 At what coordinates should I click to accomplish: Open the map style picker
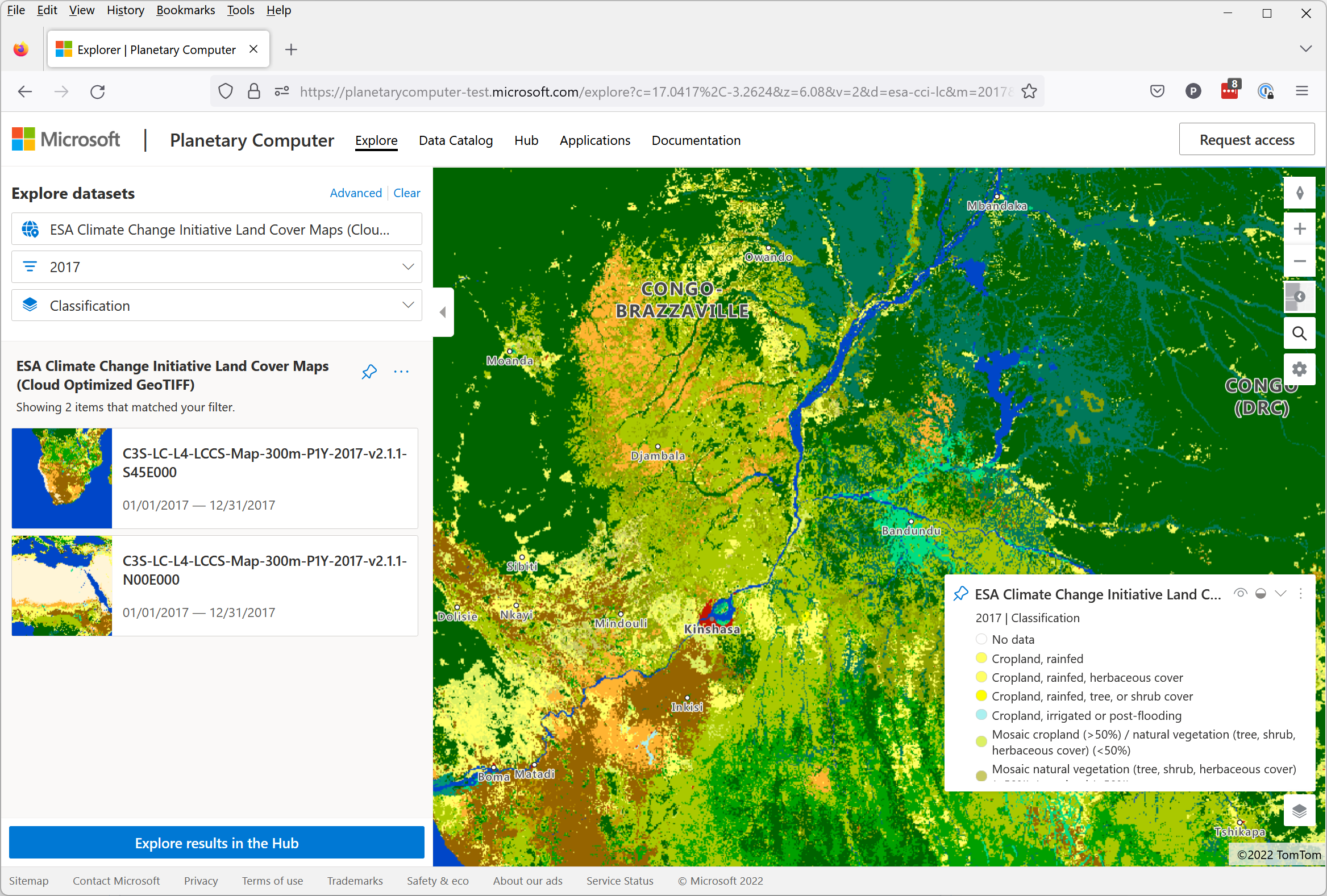click(x=1299, y=297)
